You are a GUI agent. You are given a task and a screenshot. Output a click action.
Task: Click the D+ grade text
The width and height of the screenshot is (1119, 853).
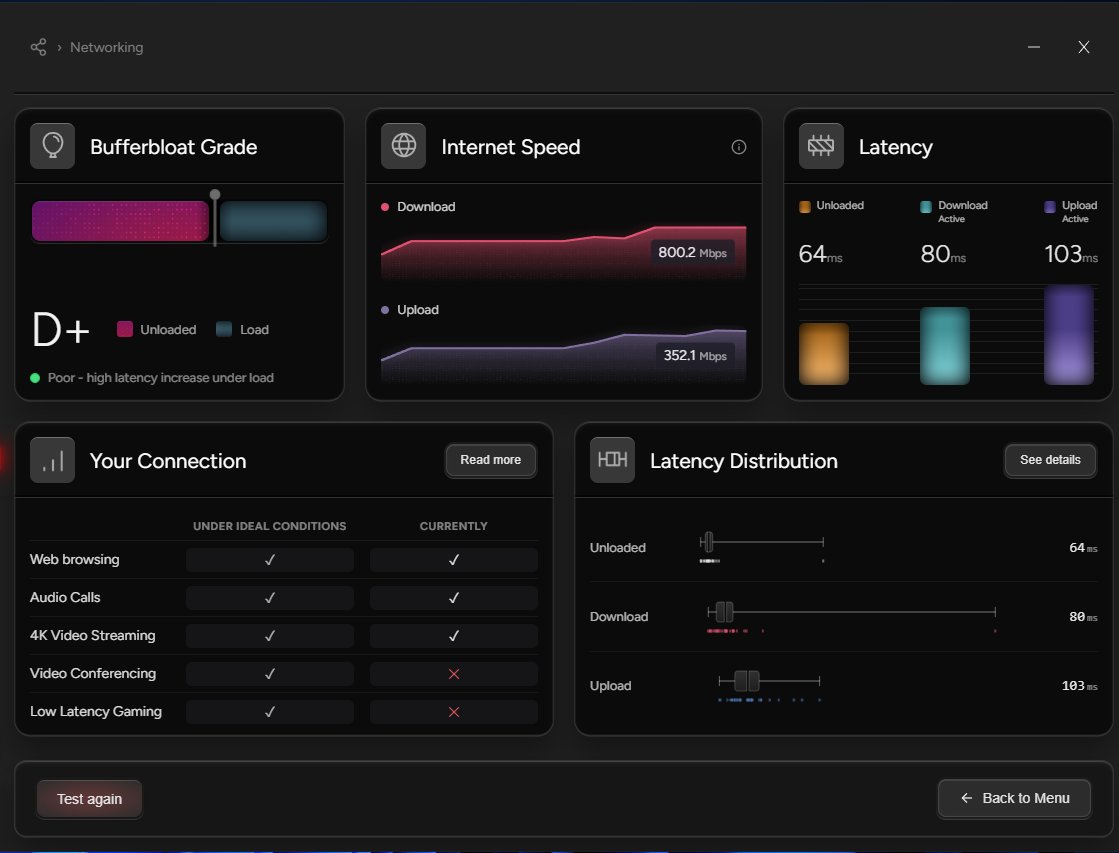(61, 330)
